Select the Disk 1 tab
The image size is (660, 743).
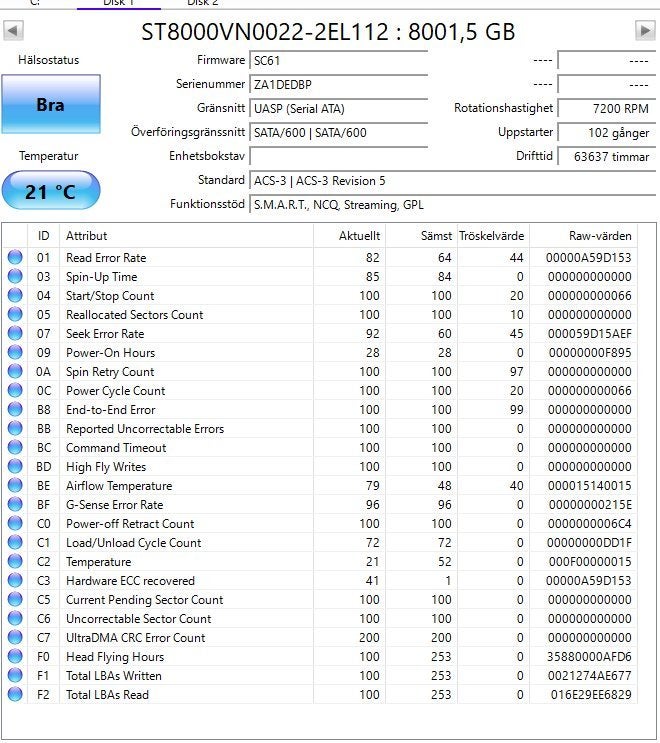click(x=118, y=3)
